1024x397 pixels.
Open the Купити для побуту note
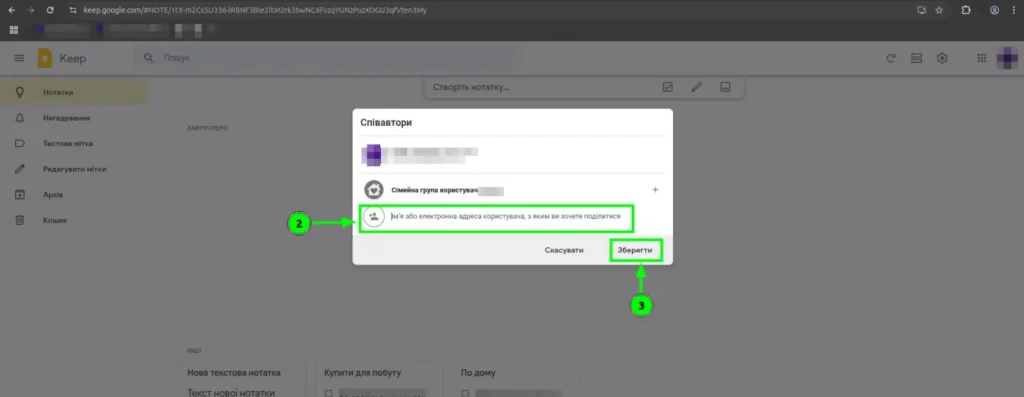click(x=362, y=373)
